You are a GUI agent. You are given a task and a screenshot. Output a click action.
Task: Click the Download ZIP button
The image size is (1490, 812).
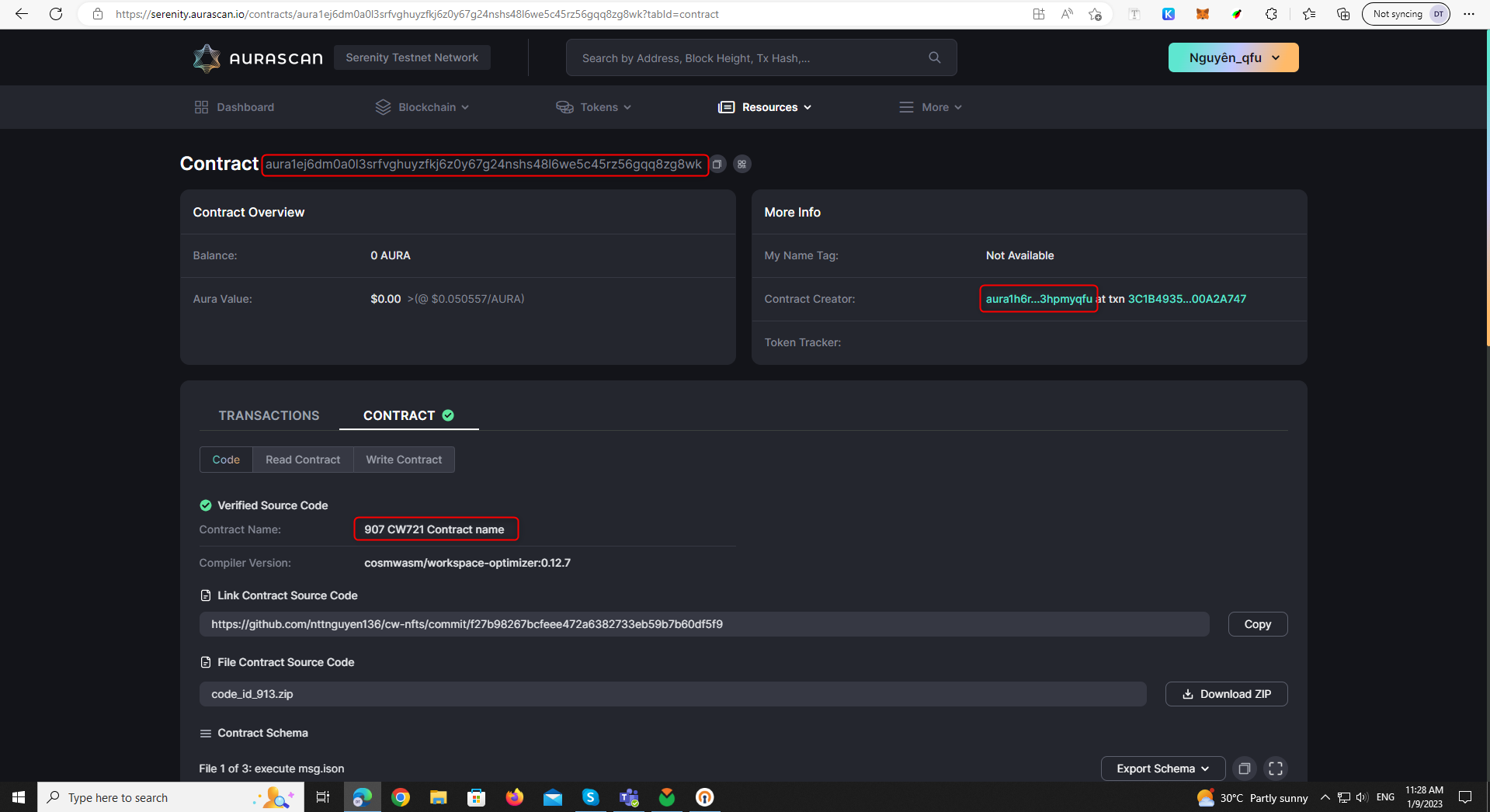point(1225,693)
